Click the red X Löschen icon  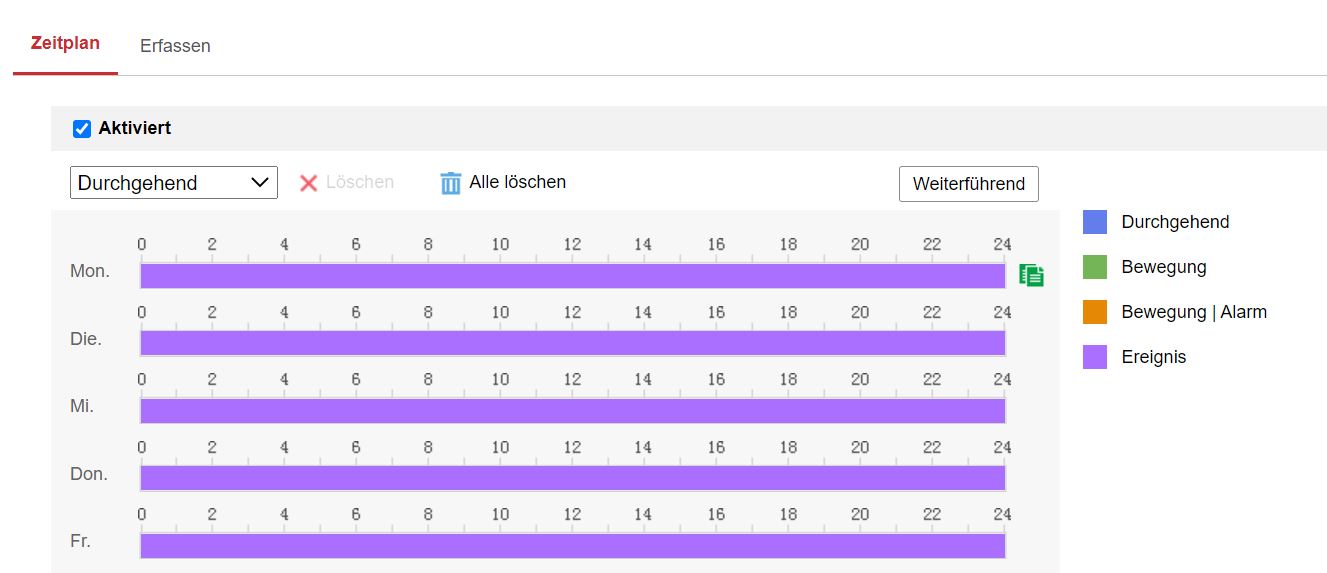click(308, 183)
